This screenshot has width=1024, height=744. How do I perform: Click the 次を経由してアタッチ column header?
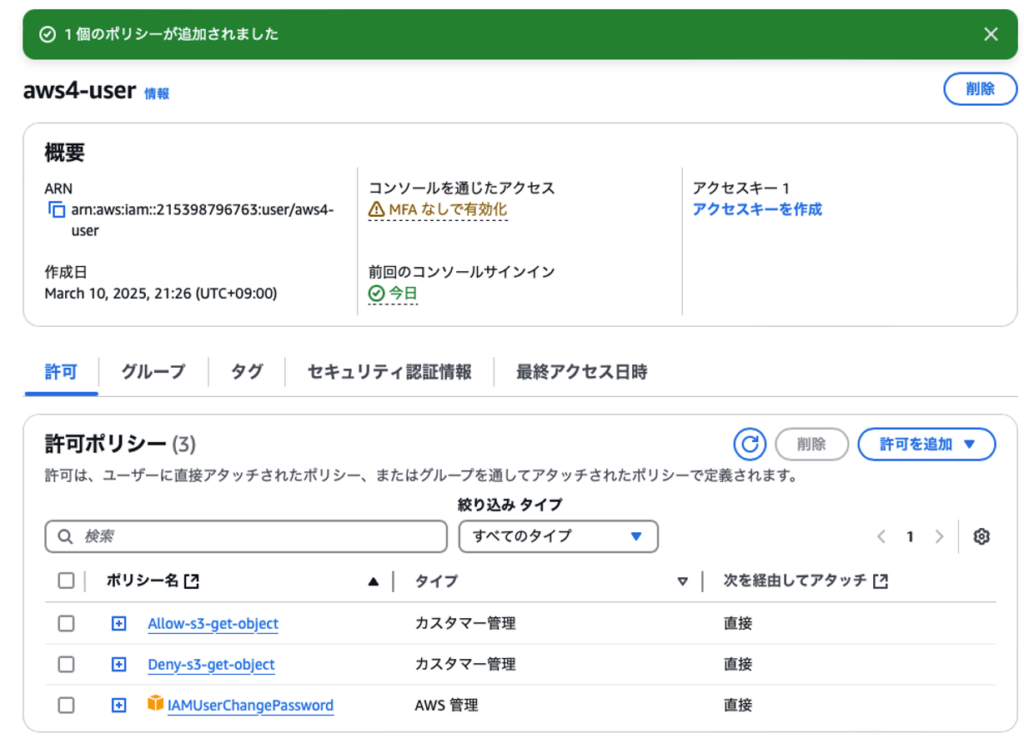point(795,581)
